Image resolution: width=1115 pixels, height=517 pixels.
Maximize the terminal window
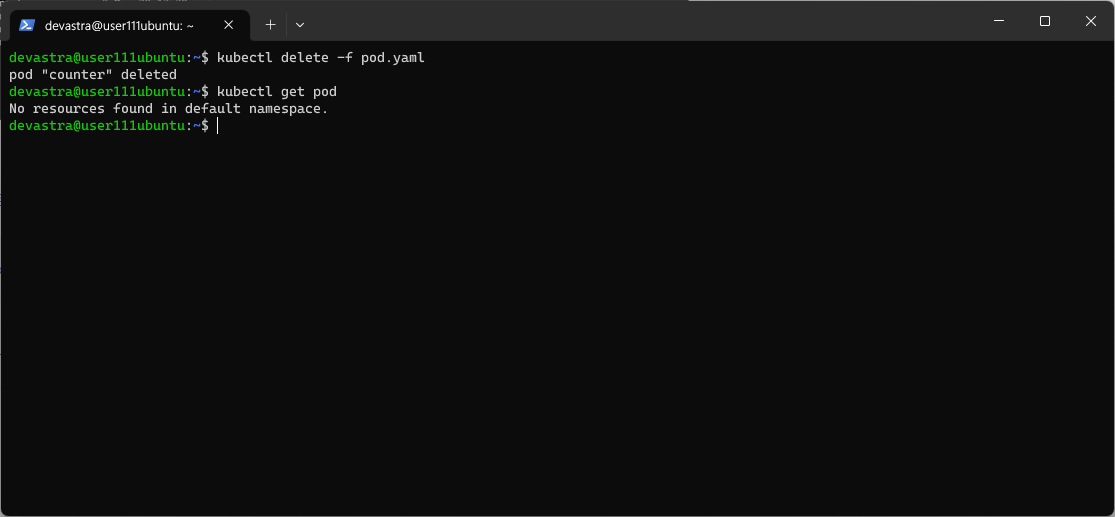1045,21
